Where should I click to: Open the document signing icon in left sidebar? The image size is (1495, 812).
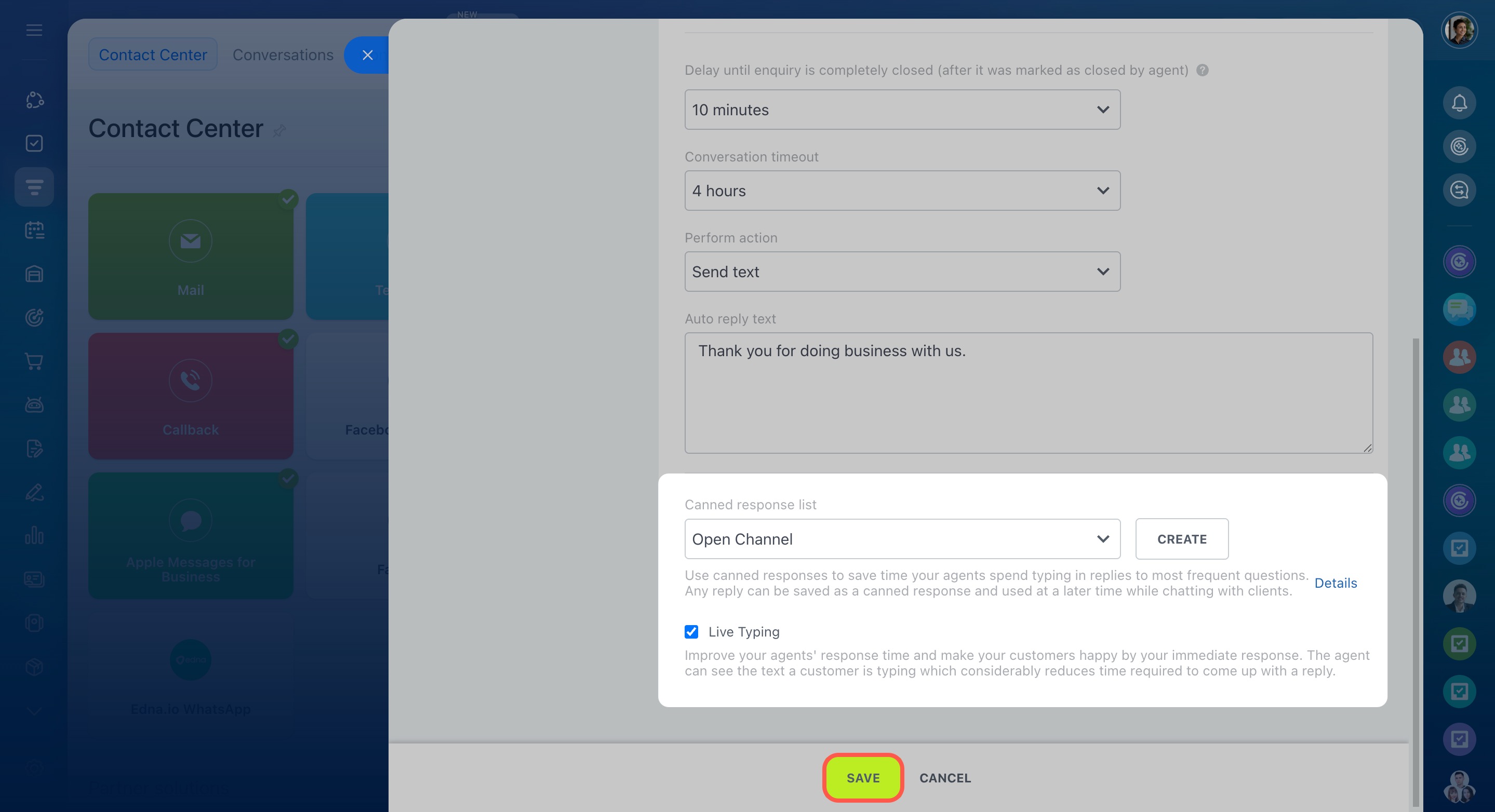pos(34,449)
